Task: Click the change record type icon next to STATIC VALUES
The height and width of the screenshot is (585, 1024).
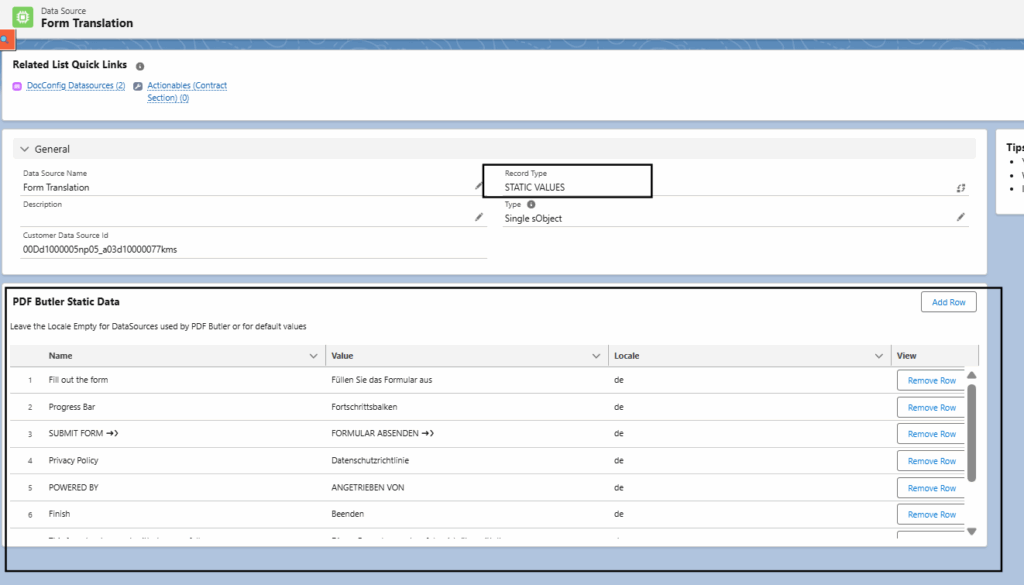Action: [x=960, y=187]
